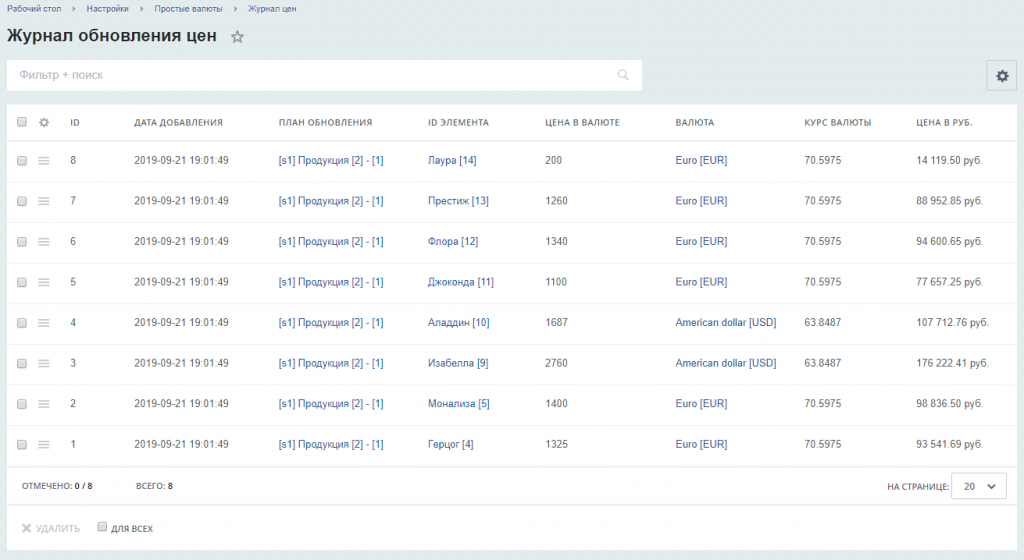Open row actions menu for row ID 3
The width and height of the screenshot is (1024, 560).
(x=44, y=363)
